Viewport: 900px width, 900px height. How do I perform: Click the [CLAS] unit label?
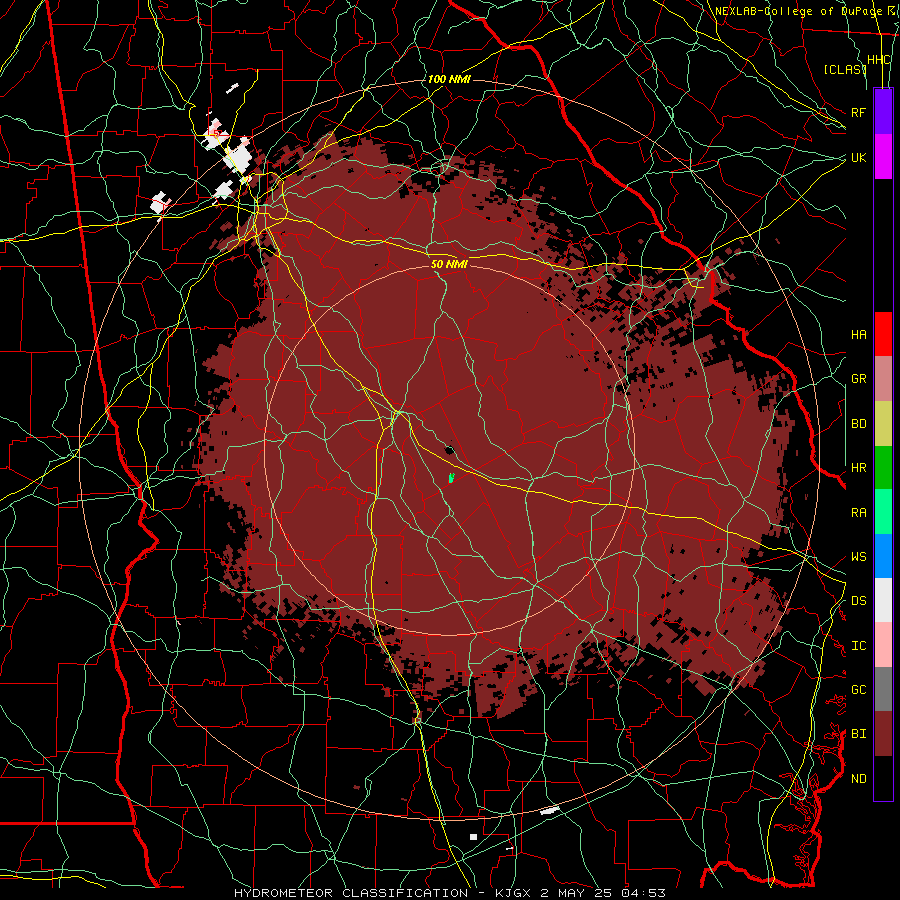coord(845,69)
